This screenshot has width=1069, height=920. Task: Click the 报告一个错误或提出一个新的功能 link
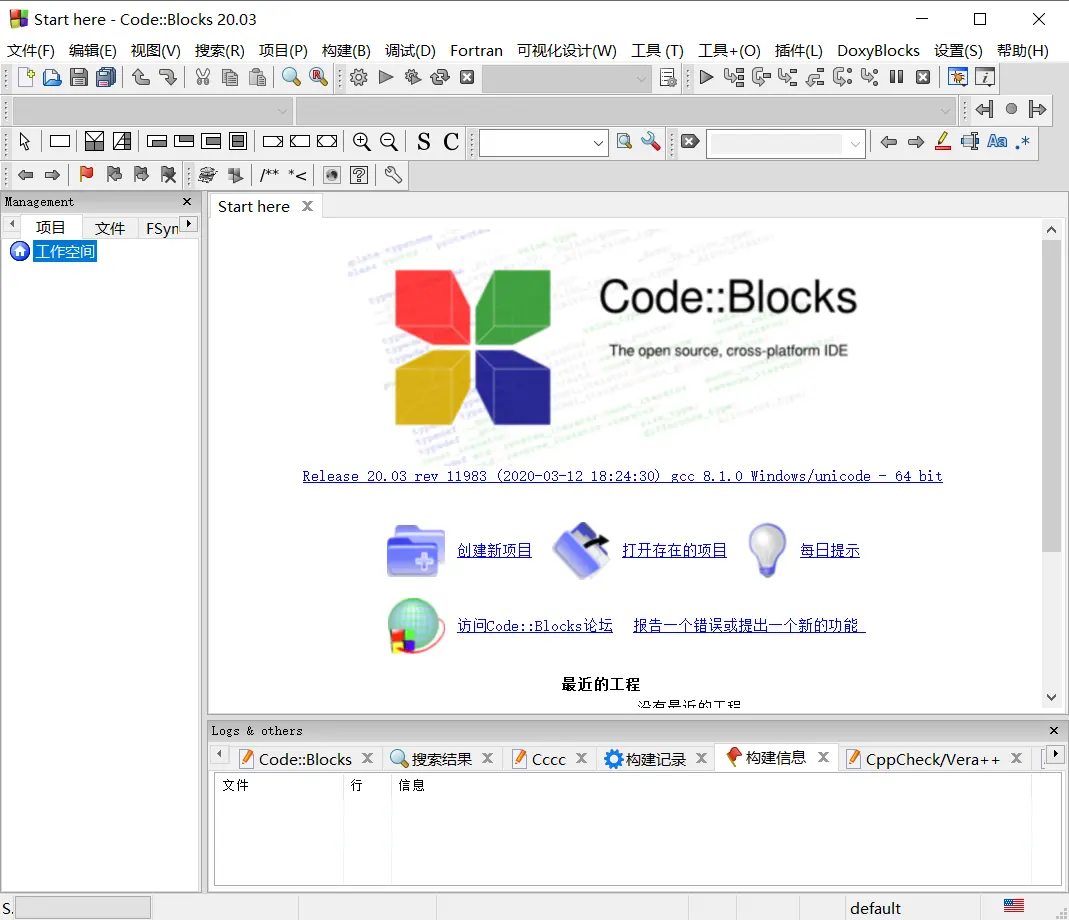pyautogui.click(x=749, y=625)
